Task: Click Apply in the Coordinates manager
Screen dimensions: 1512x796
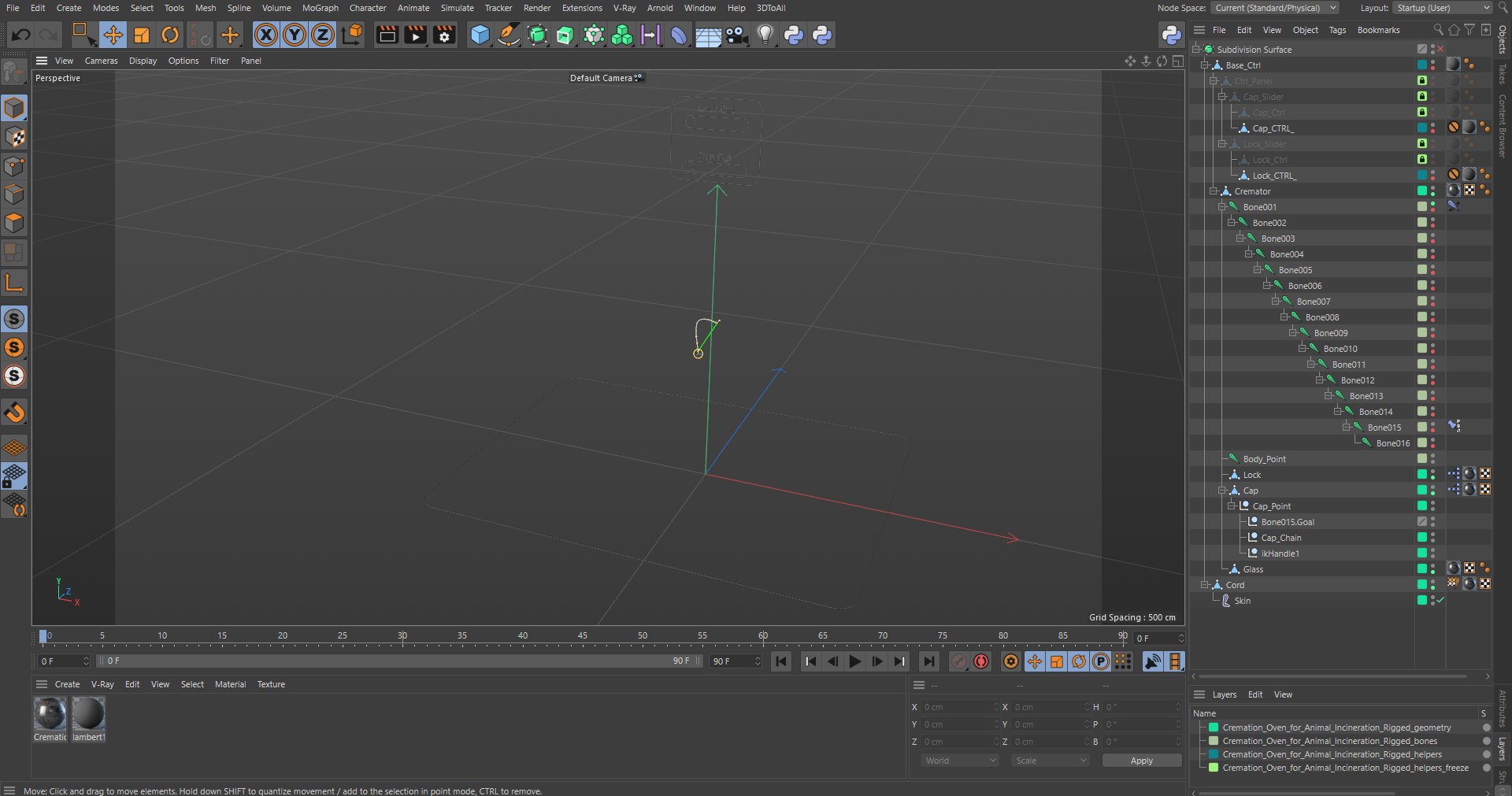Action: click(1141, 761)
